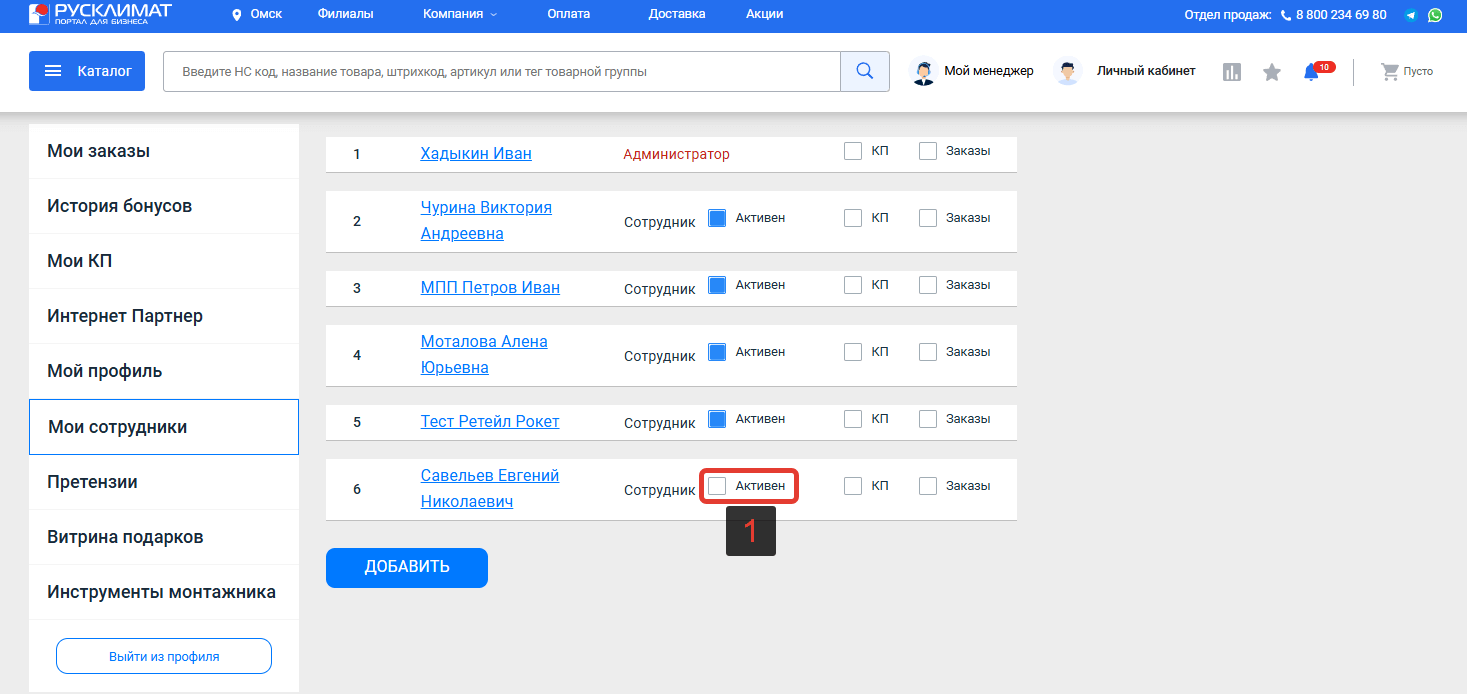This screenshot has height=694, width=1467.
Task: Check КП for МПП Петров Иван
Action: tap(853, 285)
